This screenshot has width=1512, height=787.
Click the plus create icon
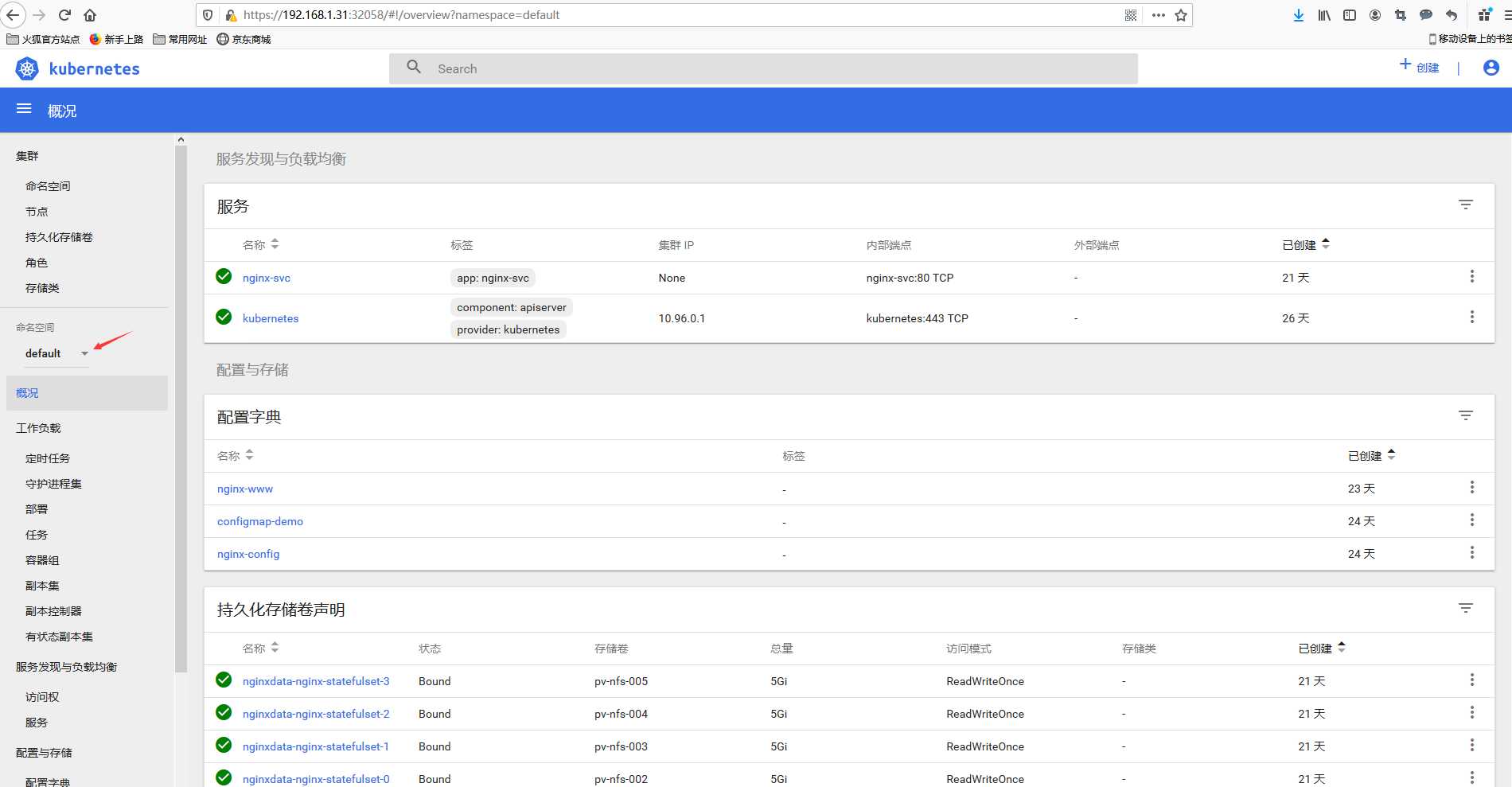coord(1405,64)
